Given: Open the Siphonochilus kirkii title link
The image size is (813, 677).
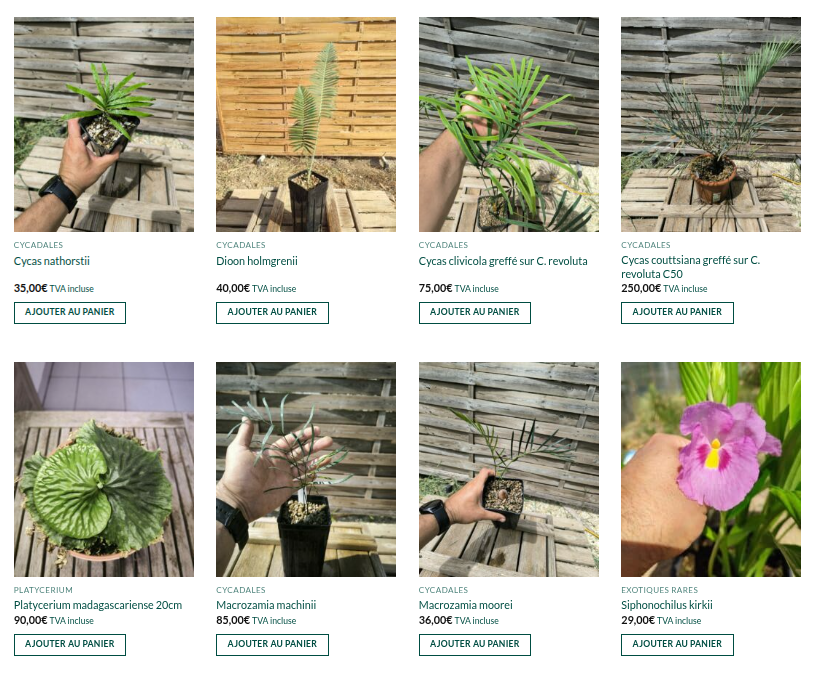Looking at the screenshot, I should click(x=667, y=605).
